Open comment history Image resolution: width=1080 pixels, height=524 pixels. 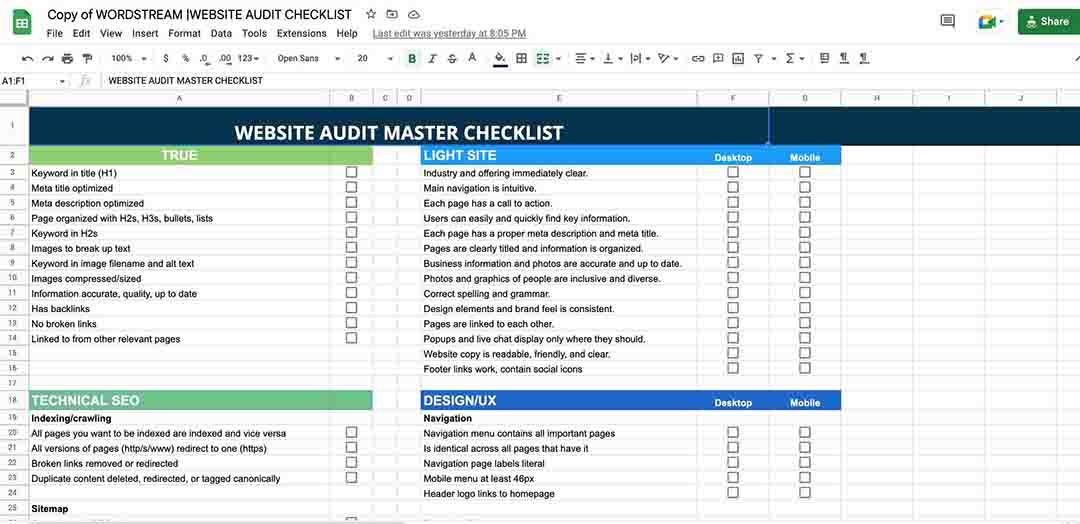click(x=948, y=21)
